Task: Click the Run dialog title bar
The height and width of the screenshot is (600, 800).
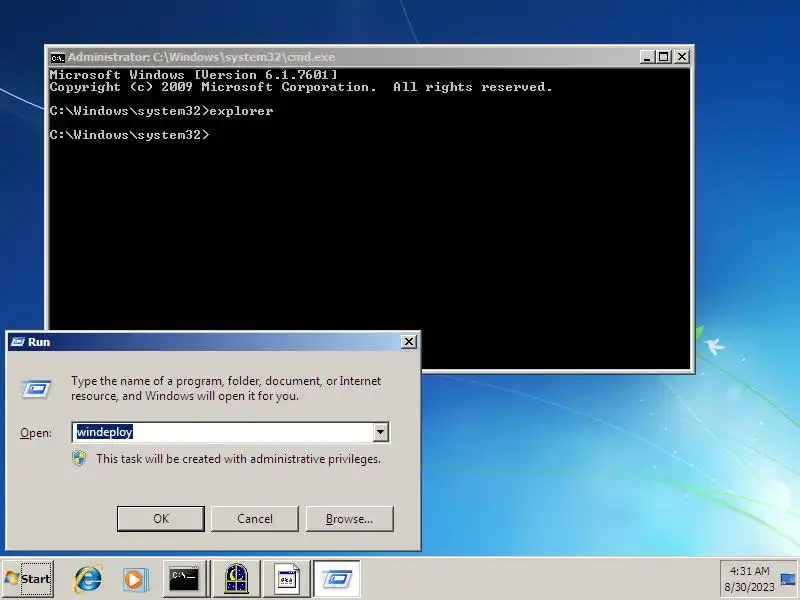Action: (x=213, y=342)
